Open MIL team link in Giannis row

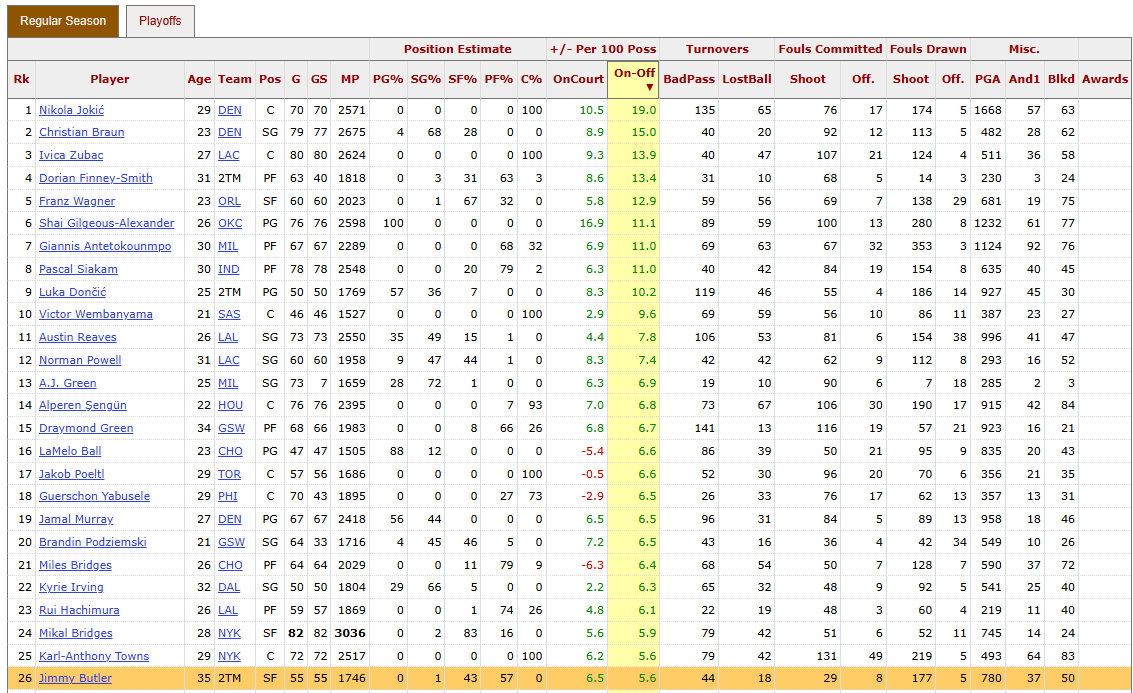point(228,246)
